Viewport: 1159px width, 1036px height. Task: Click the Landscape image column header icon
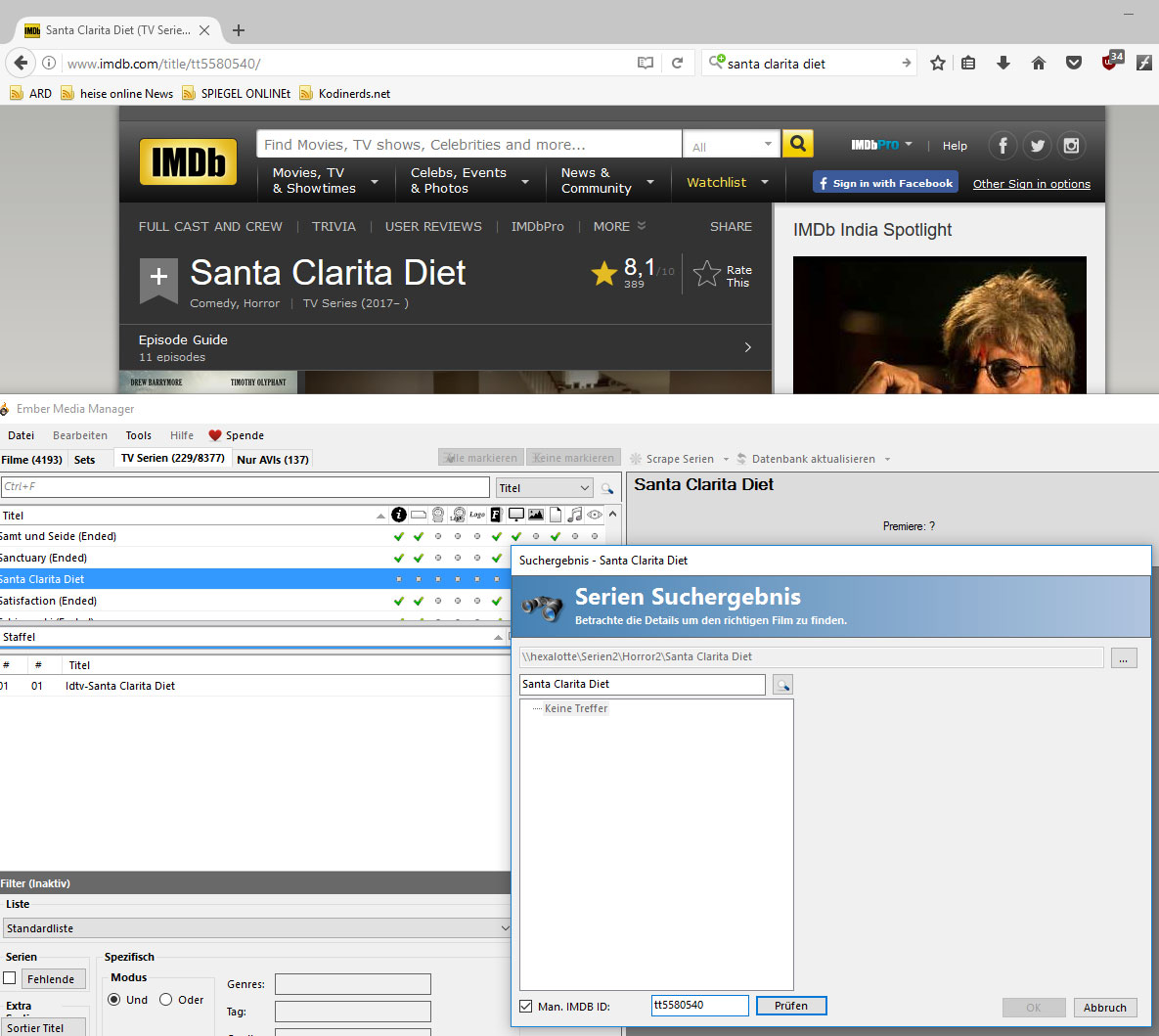(536, 515)
